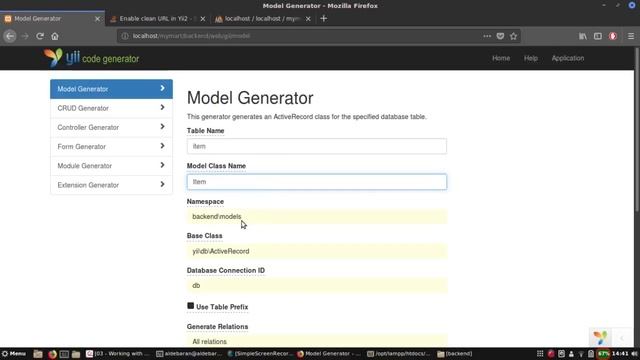
Task: Focus the Model Class Name input field
Action: tap(317, 182)
